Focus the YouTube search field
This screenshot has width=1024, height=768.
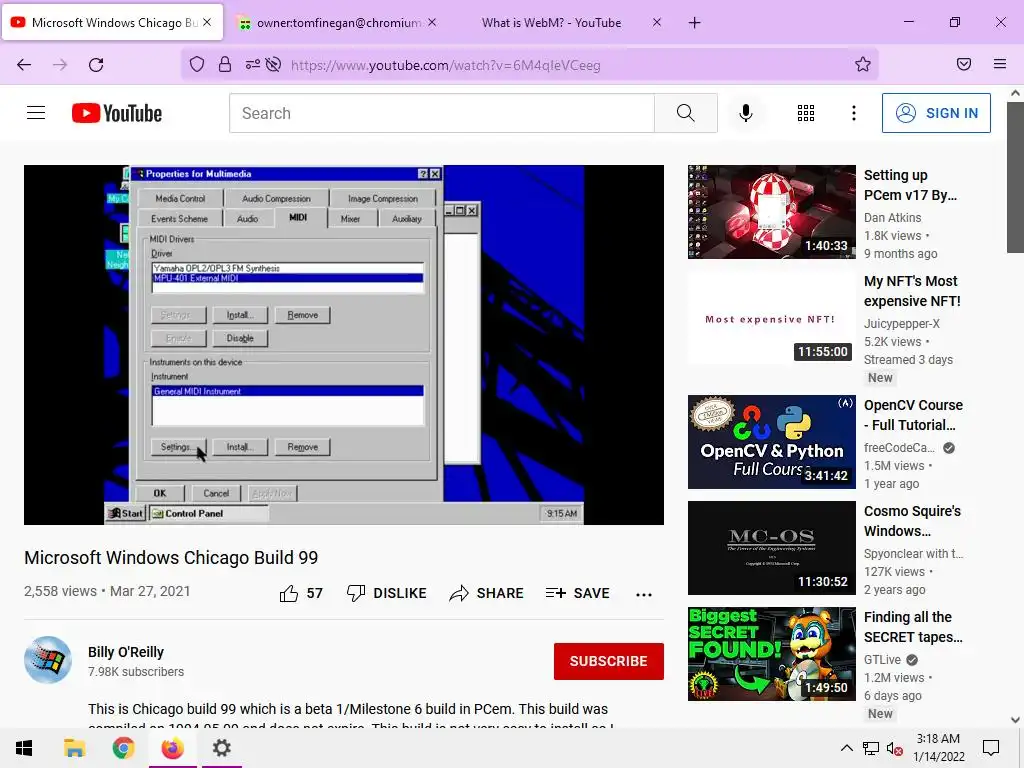(x=441, y=113)
